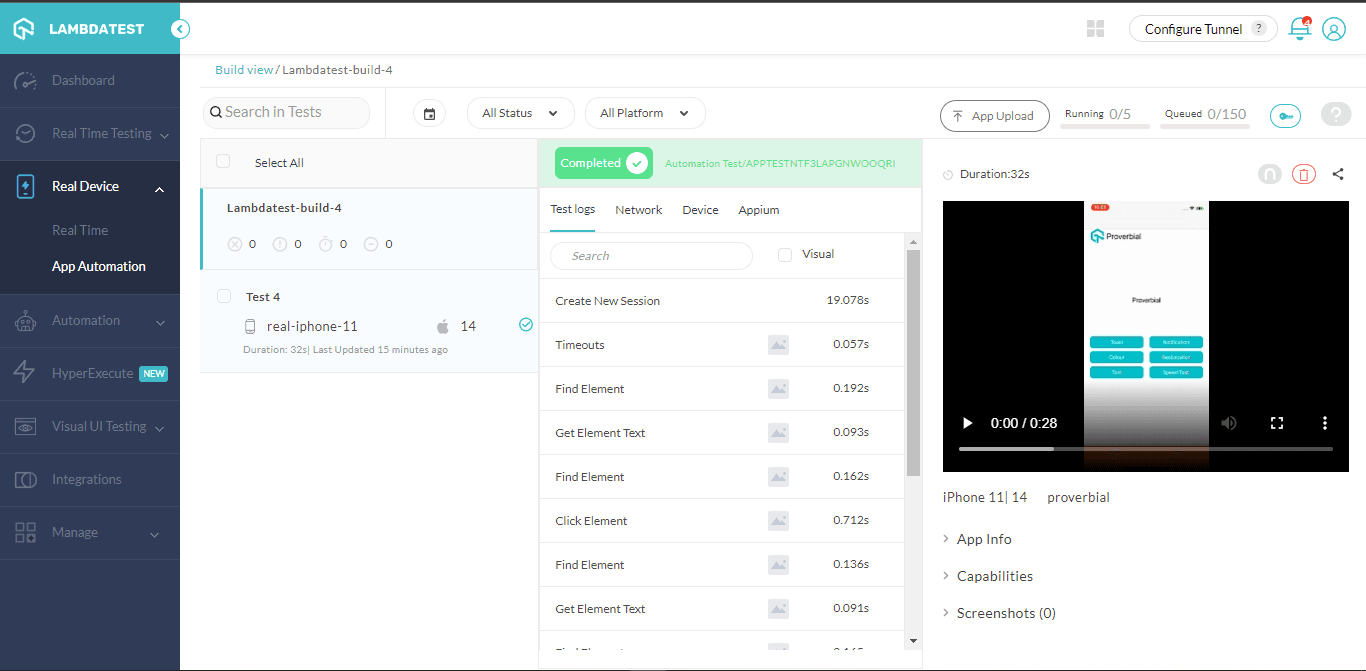This screenshot has width=1366, height=671.
Task: Delete the test using the trash icon
Action: (x=1304, y=173)
